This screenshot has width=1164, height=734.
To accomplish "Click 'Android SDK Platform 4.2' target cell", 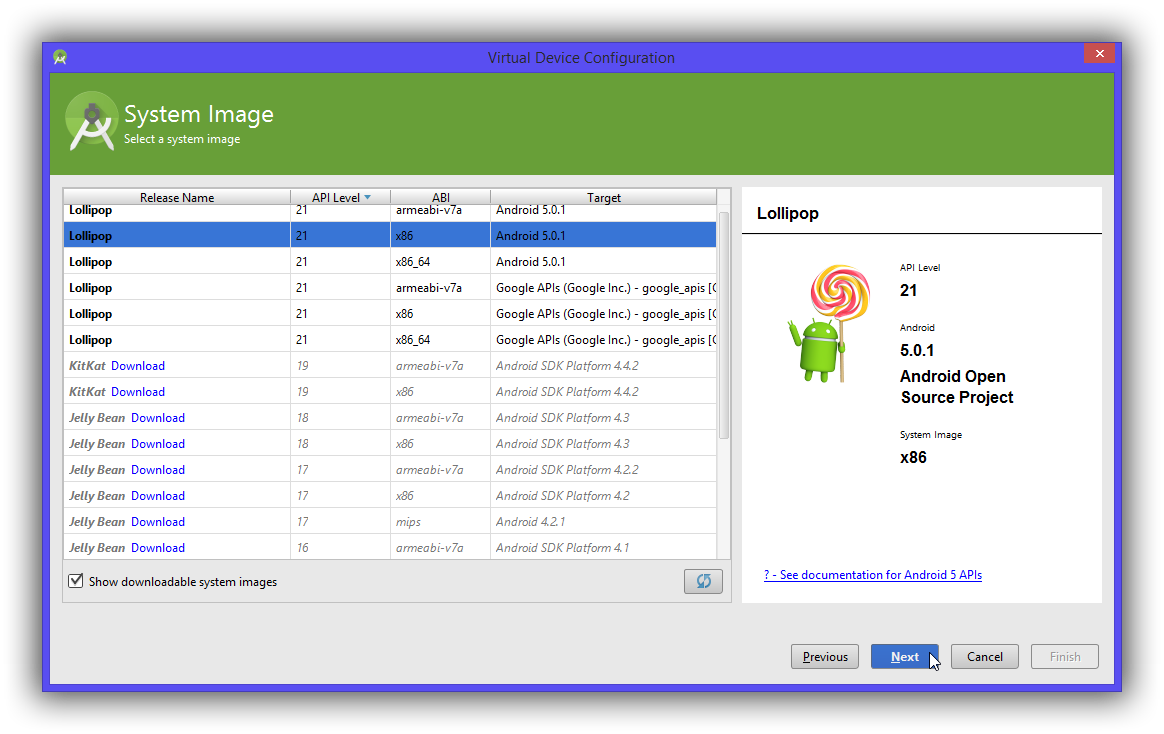I will [x=563, y=496].
